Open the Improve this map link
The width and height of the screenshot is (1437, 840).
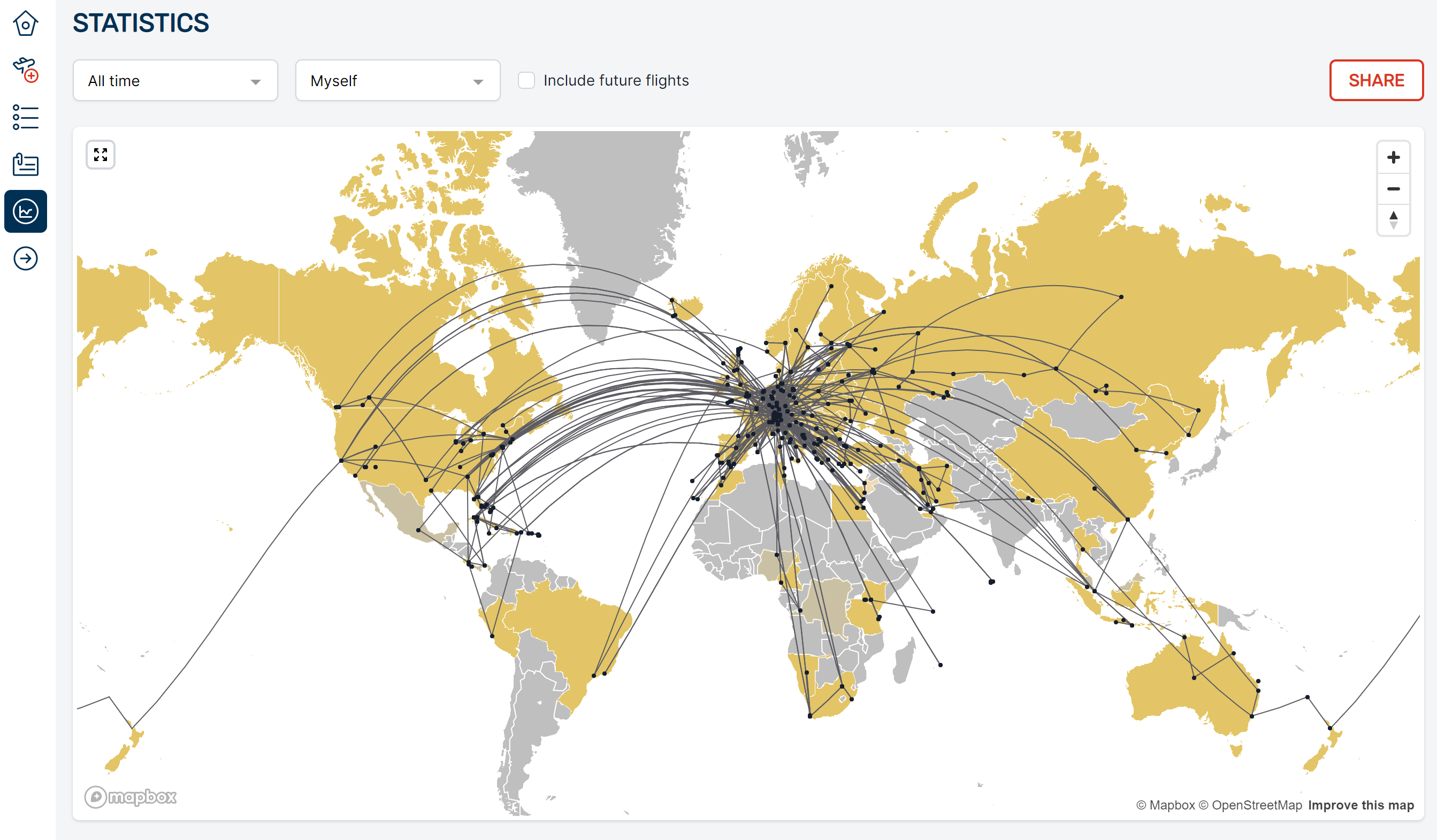coord(1360,805)
